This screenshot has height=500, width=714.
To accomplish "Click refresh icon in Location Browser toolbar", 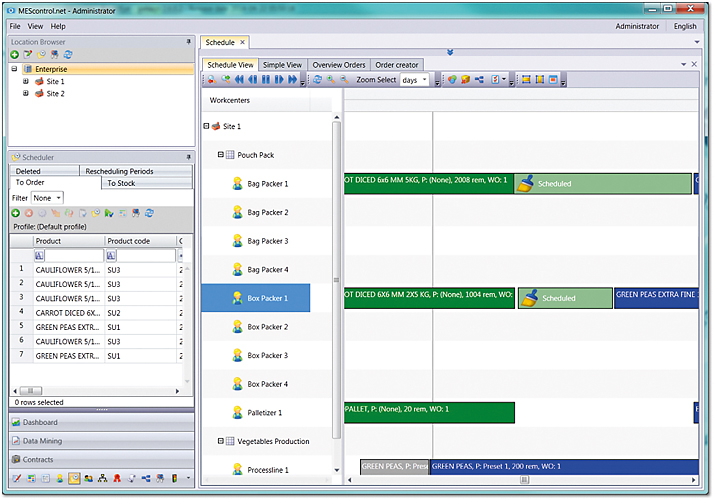I will coord(68,55).
